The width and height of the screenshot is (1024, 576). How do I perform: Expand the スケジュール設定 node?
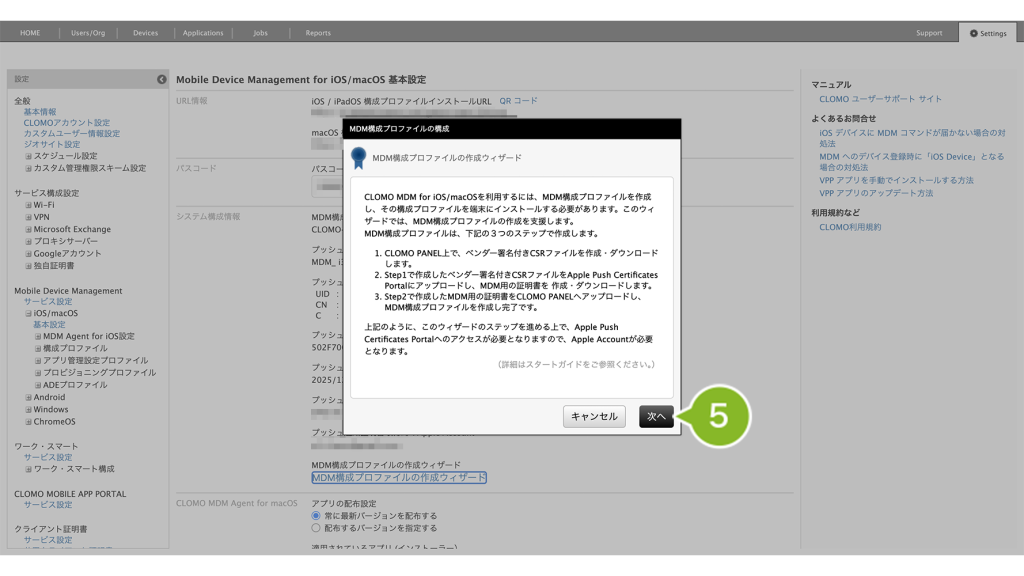pos(29,156)
